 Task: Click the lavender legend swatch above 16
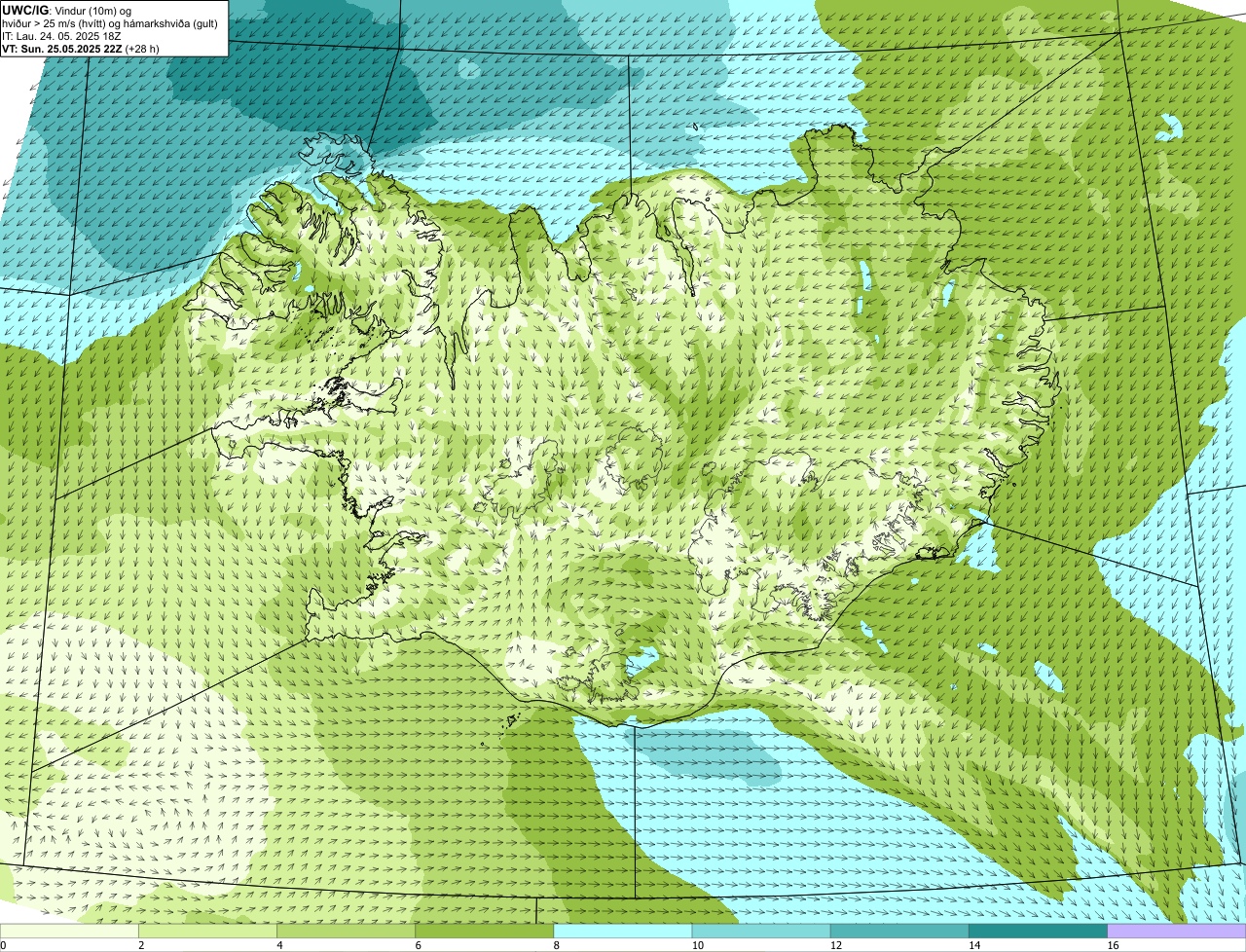pyautogui.click(x=1177, y=932)
